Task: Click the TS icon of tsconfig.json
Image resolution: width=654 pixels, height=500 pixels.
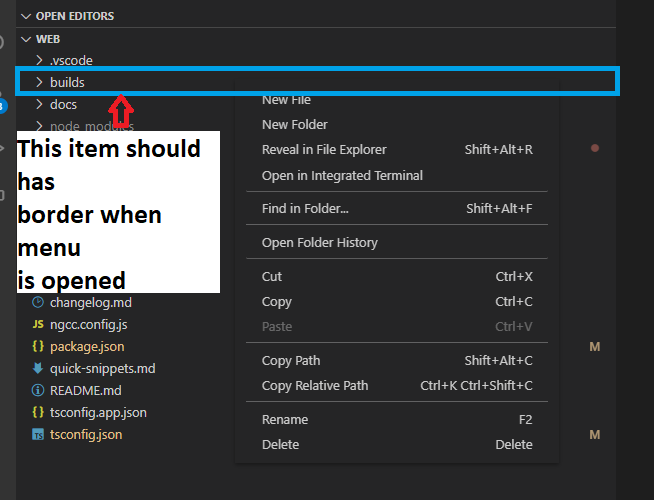Action: click(x=38, y=434)
